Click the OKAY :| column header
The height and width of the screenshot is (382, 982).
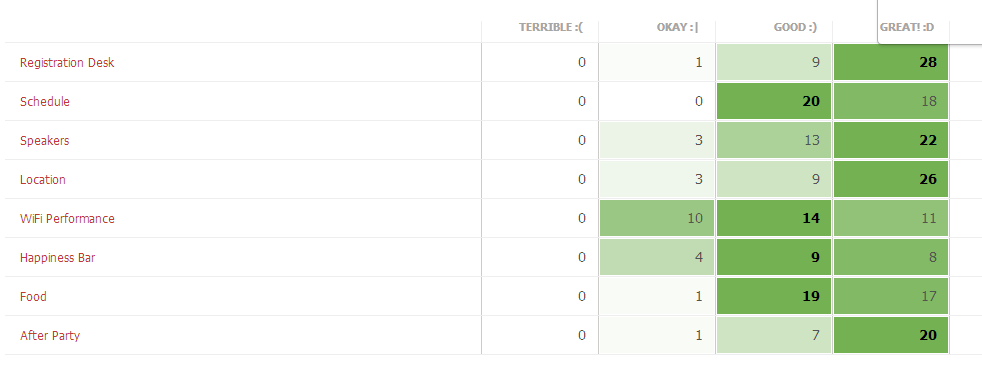pyautogui.click(x=677, y=28)
